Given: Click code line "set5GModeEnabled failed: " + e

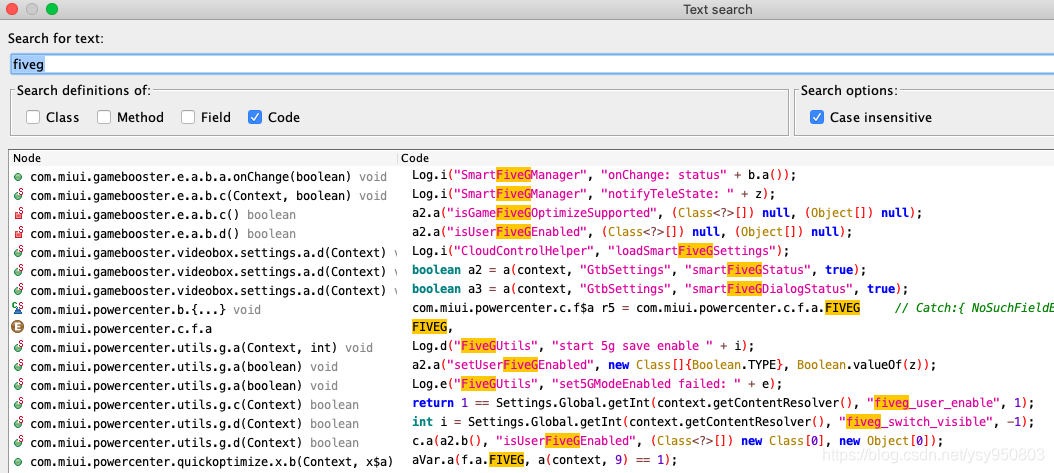Looking at the screenshot, I should [597, 384].
